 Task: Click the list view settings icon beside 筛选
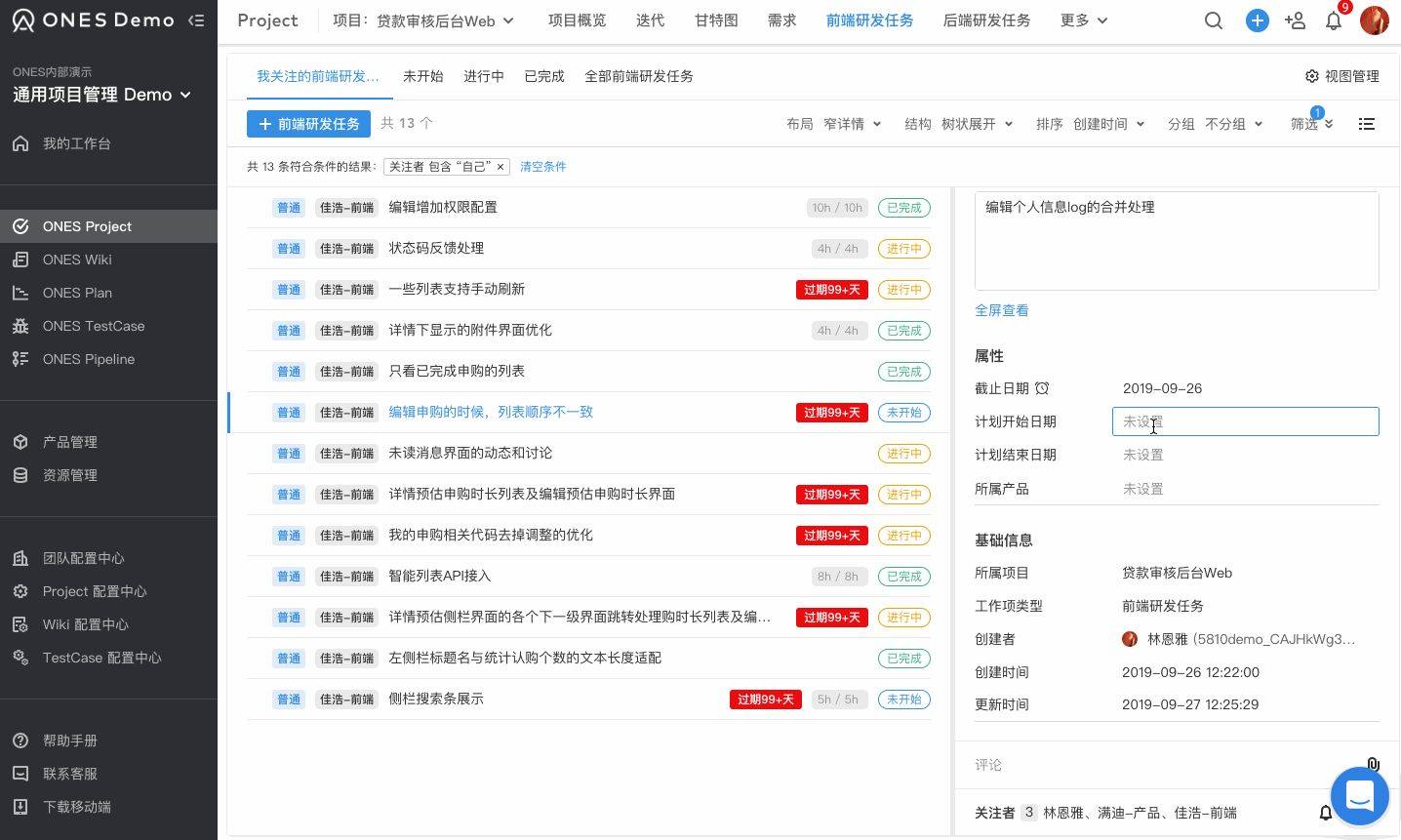point(1366,124)
